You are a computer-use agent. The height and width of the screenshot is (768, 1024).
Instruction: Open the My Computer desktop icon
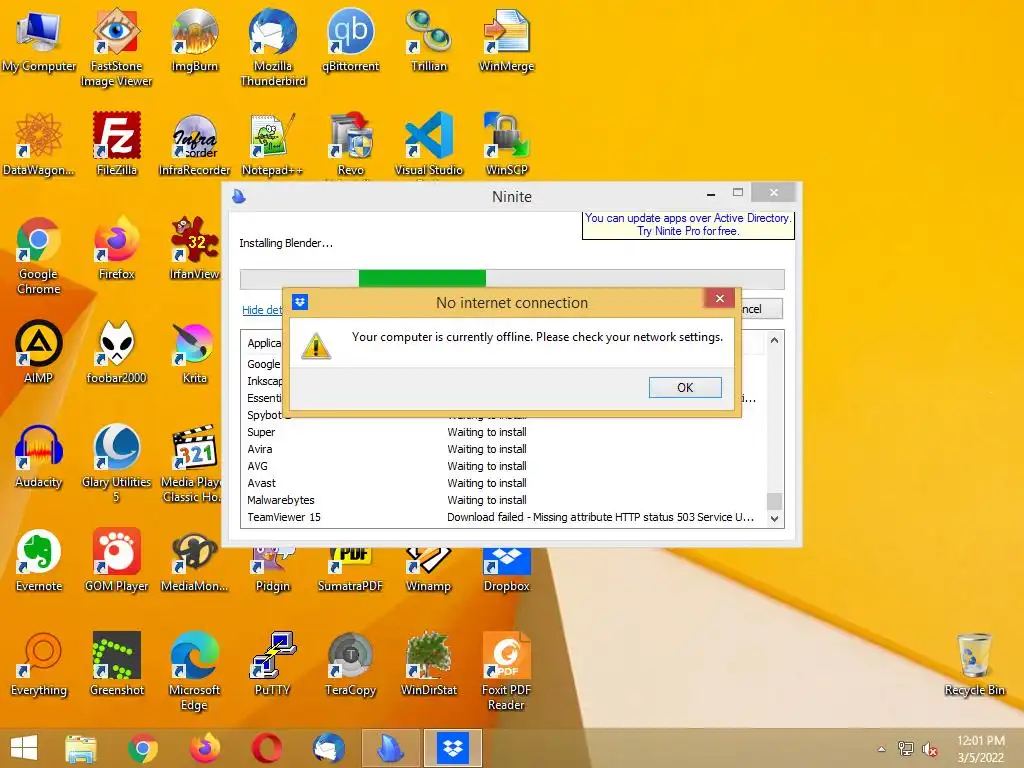click(39, 40)
